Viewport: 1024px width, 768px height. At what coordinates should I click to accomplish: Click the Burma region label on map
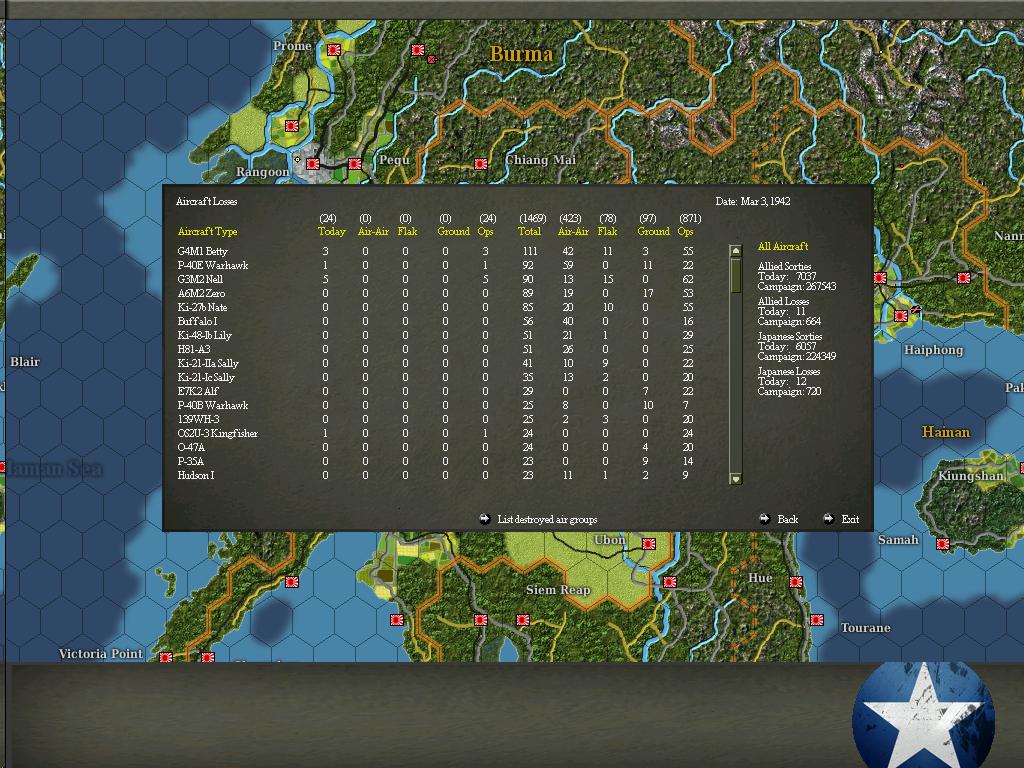tap(521, 54)
